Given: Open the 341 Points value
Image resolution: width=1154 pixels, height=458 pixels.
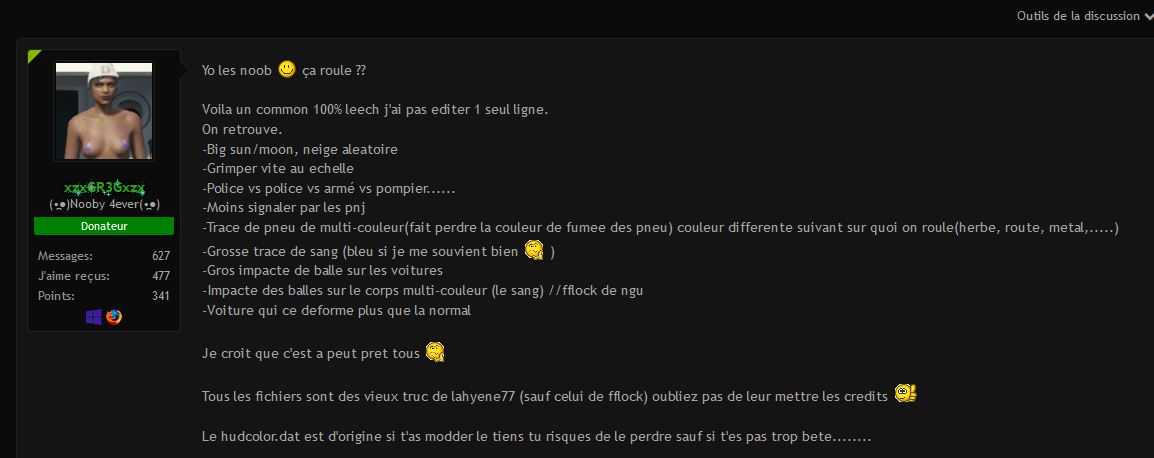Looking at the screenshot, I should tap(161, 295).
